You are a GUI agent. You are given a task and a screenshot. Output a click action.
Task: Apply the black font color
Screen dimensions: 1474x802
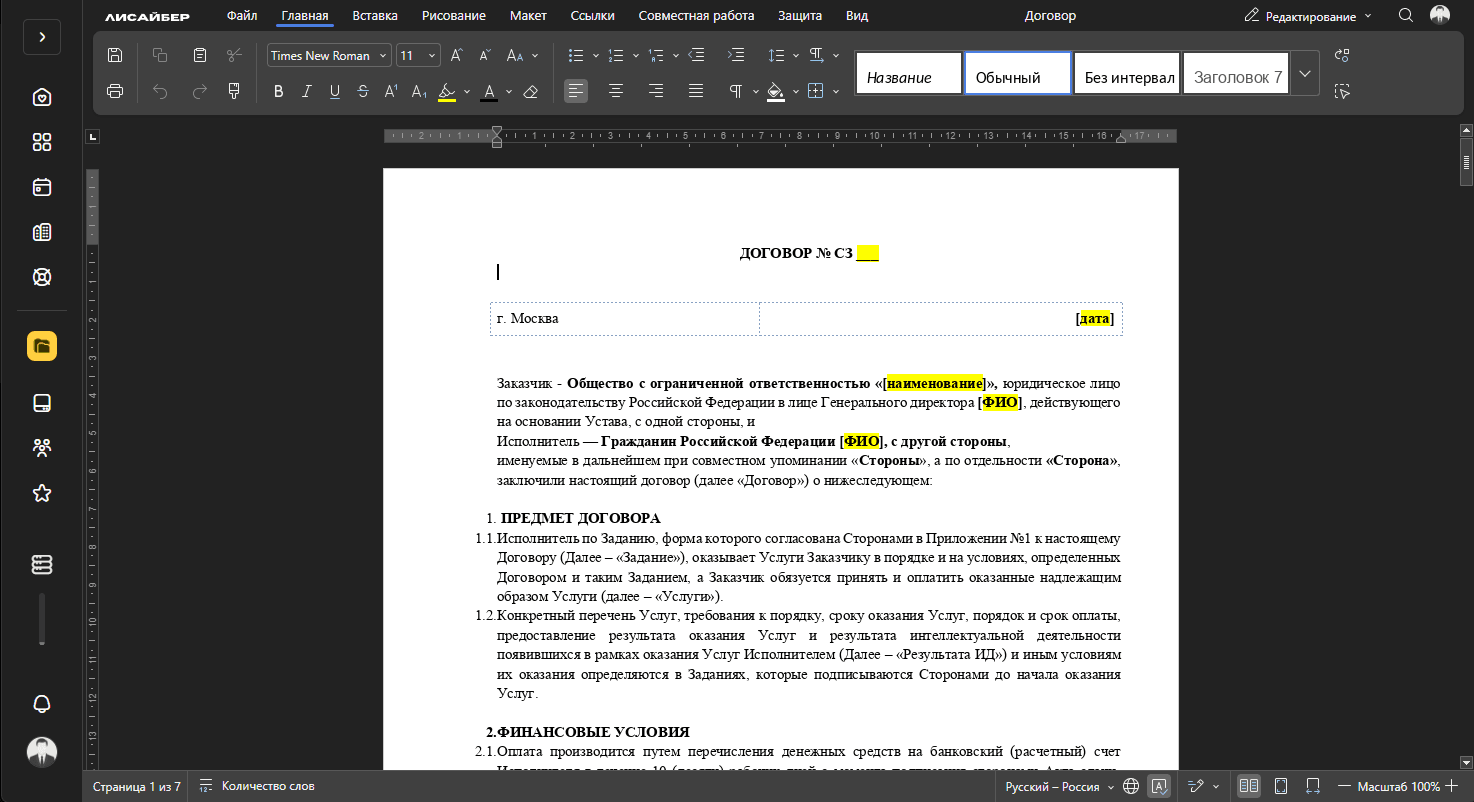point(489,91)
